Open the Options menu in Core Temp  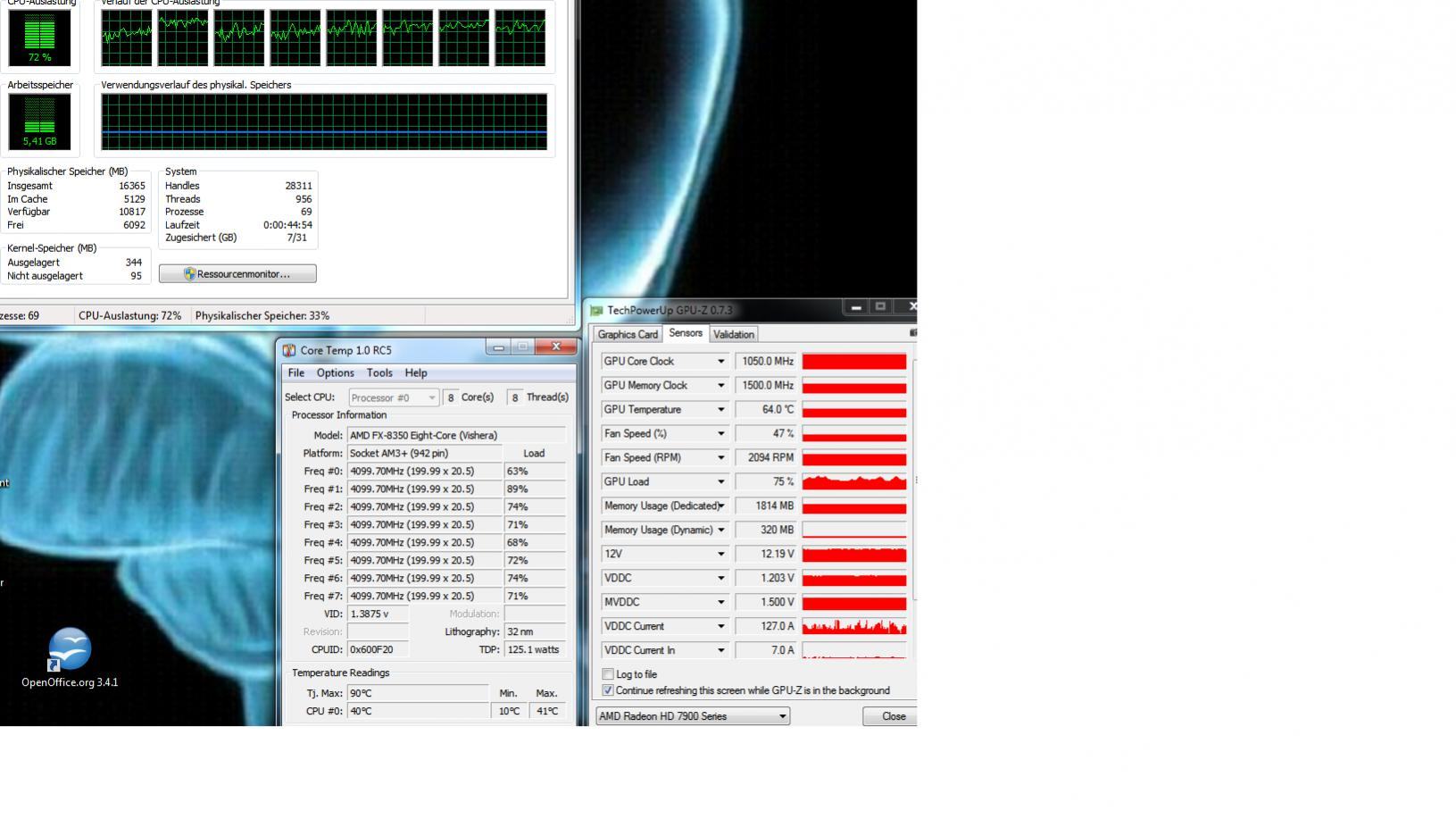(x=336, y=373)
